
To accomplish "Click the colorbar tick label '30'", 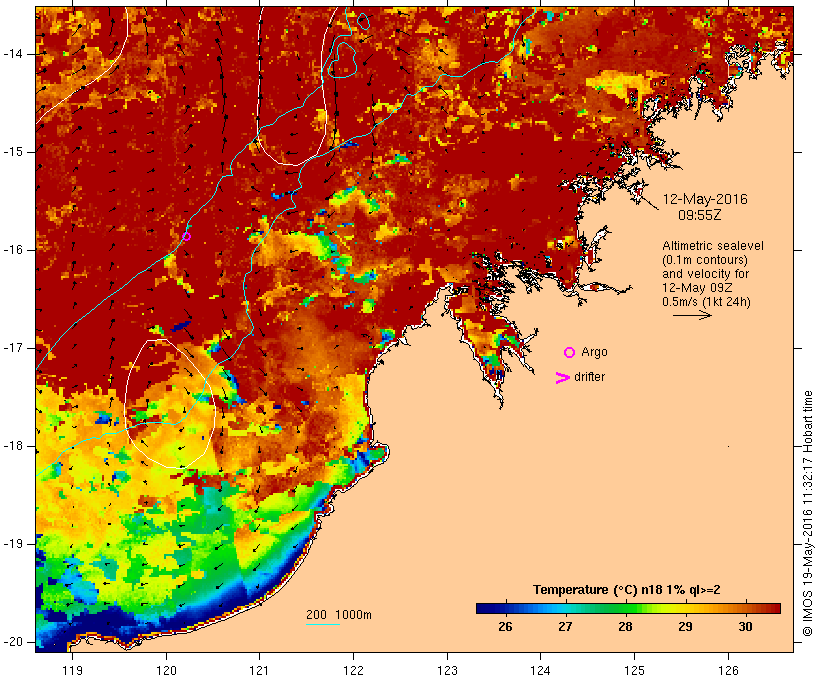I will pos(746,627).
